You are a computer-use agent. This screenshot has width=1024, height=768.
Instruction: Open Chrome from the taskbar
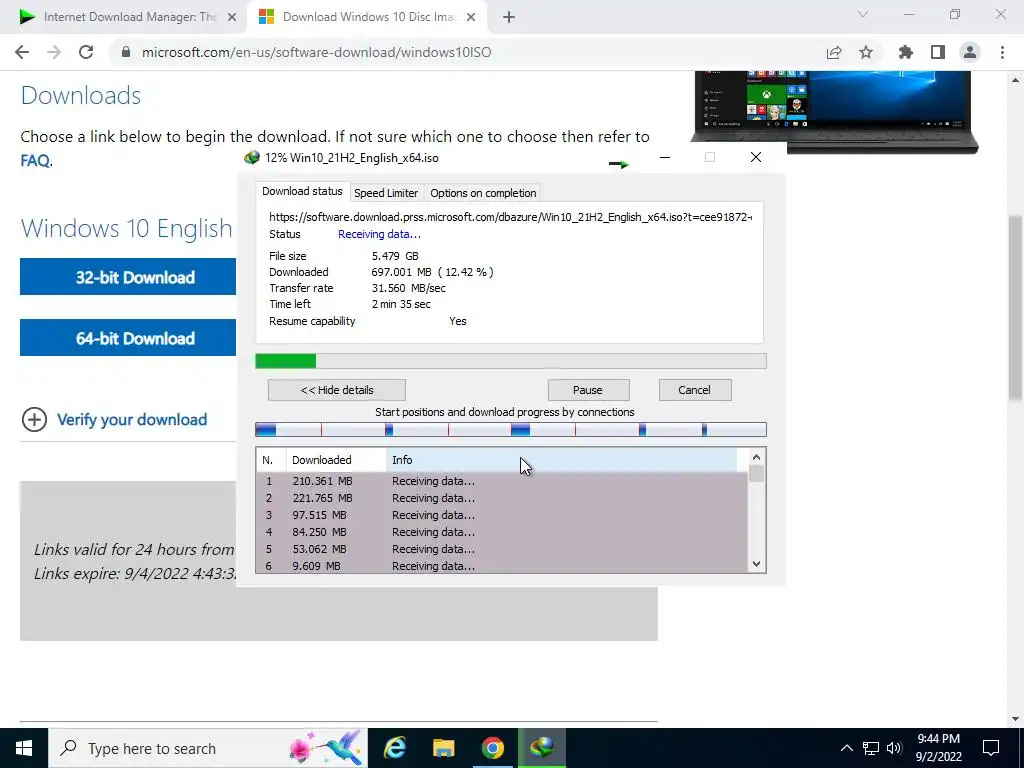point(493,748)
